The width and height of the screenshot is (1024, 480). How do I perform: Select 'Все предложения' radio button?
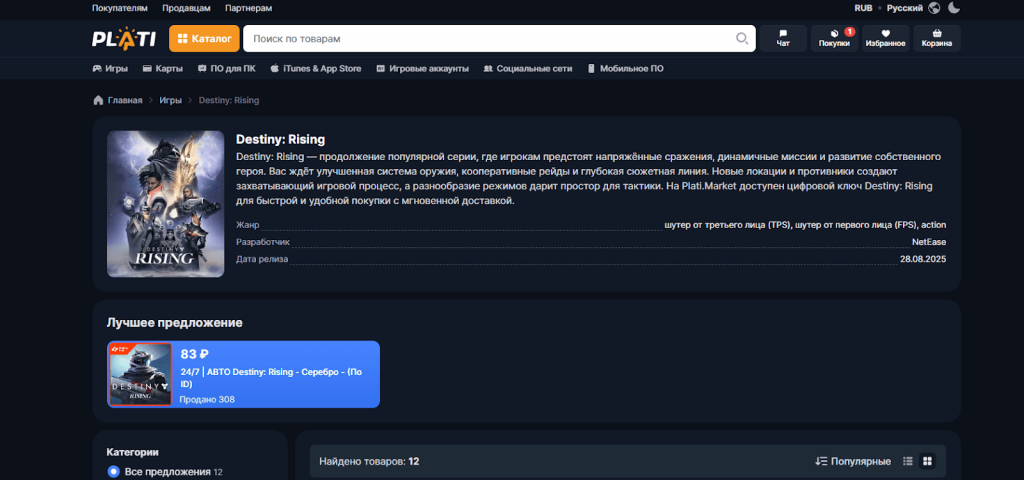(x=114, y=471)
